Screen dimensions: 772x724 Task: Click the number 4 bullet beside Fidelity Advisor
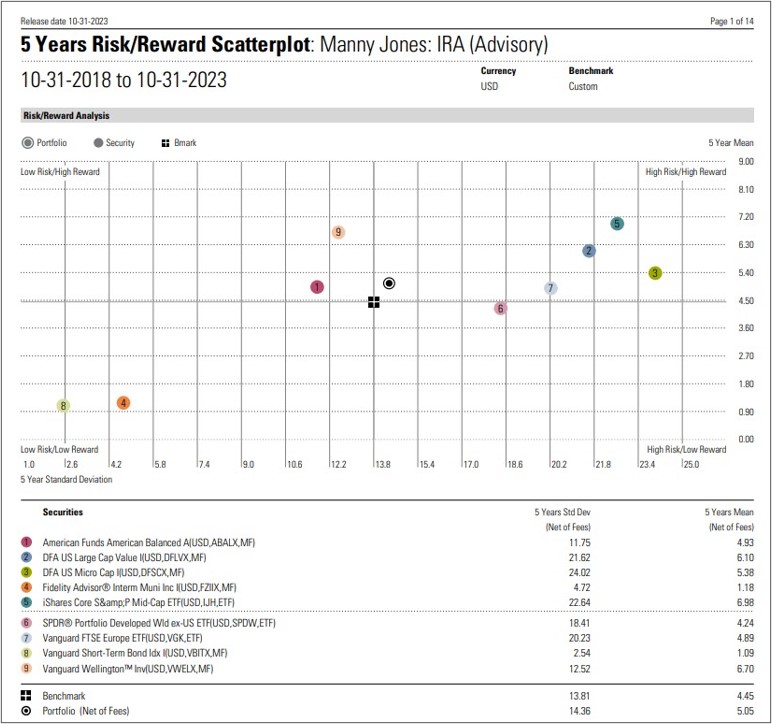[x=27, y=587]
